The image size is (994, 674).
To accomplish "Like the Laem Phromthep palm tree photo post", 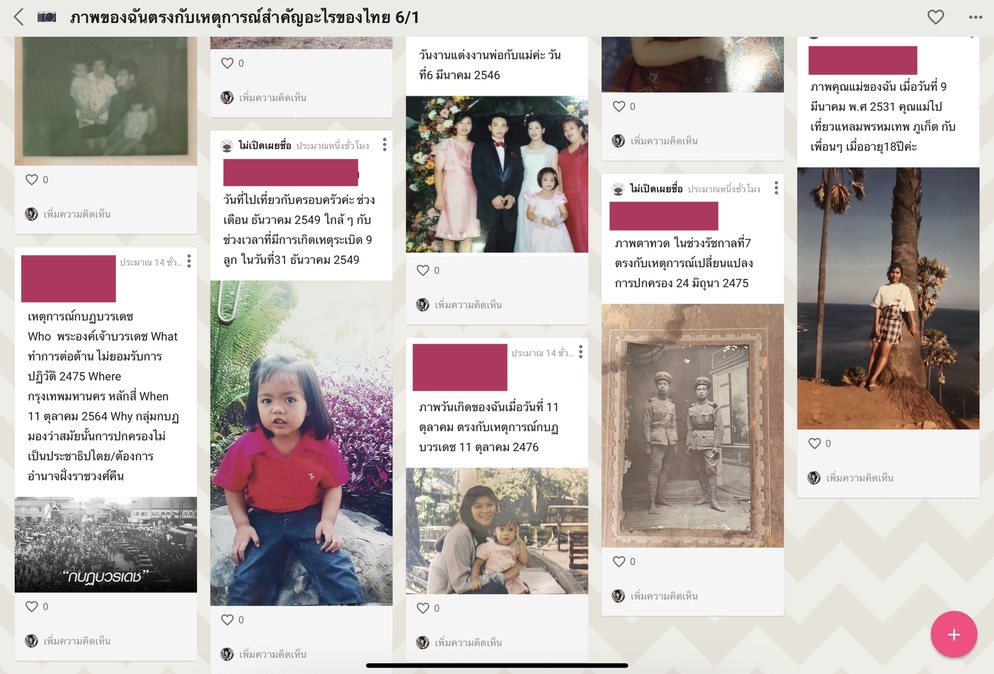I will click(x=815, y=443).
